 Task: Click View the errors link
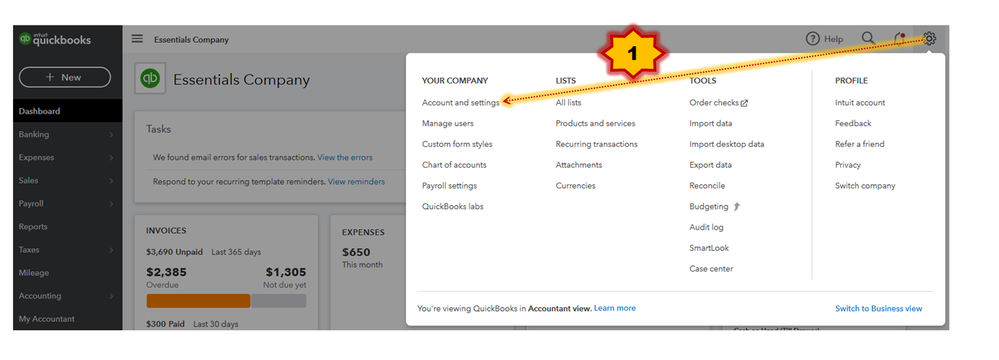click(x=345, y=157)
